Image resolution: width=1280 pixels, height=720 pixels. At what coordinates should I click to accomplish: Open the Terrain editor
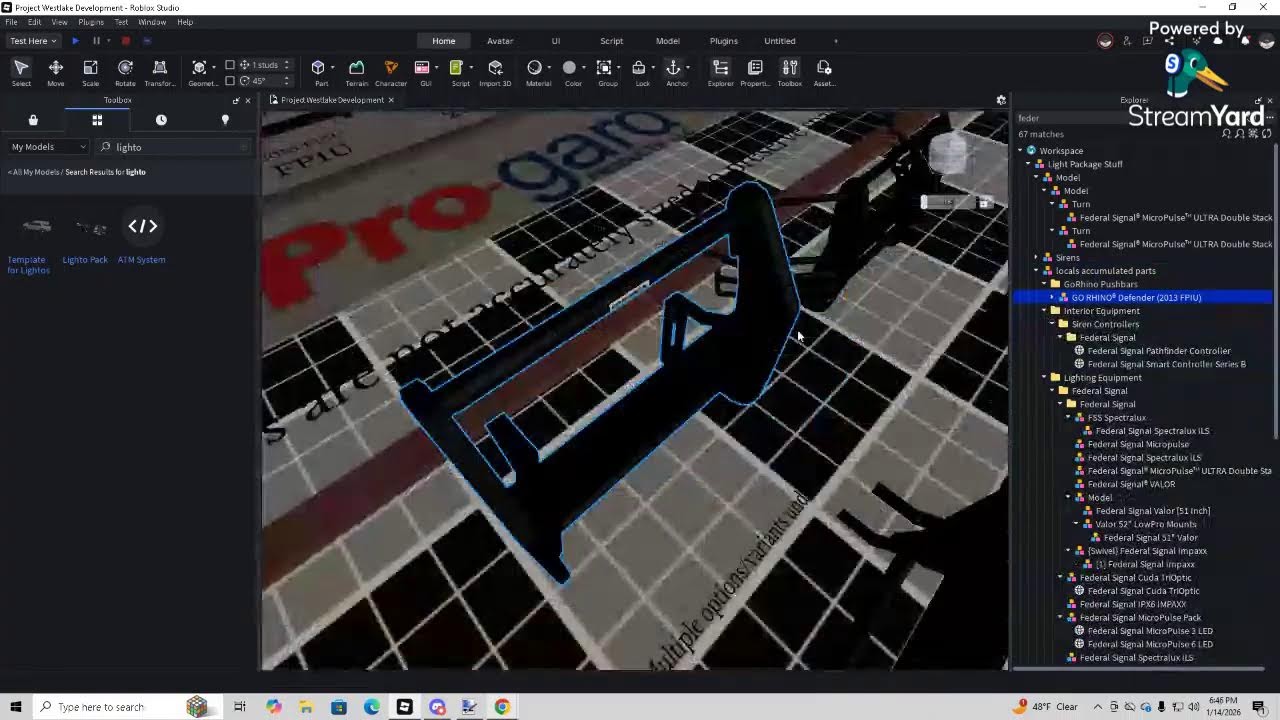coord(356,72)
